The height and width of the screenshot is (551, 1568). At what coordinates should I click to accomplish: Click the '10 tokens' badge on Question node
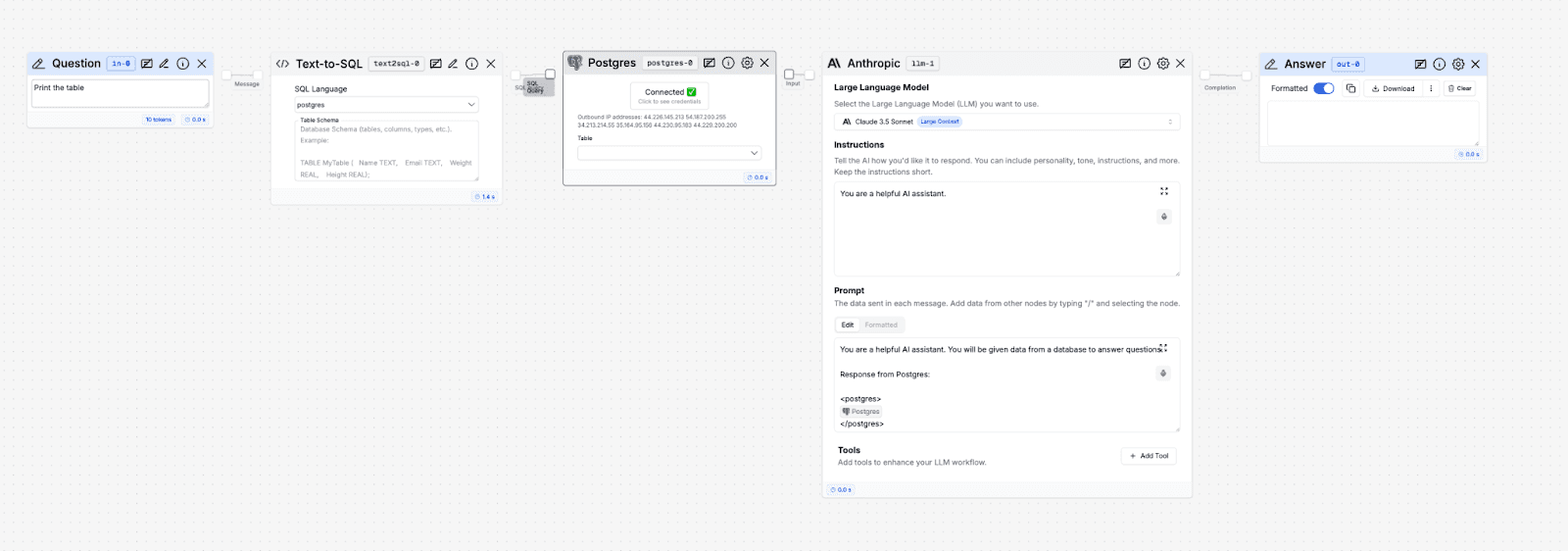click(x=159, y=120)
